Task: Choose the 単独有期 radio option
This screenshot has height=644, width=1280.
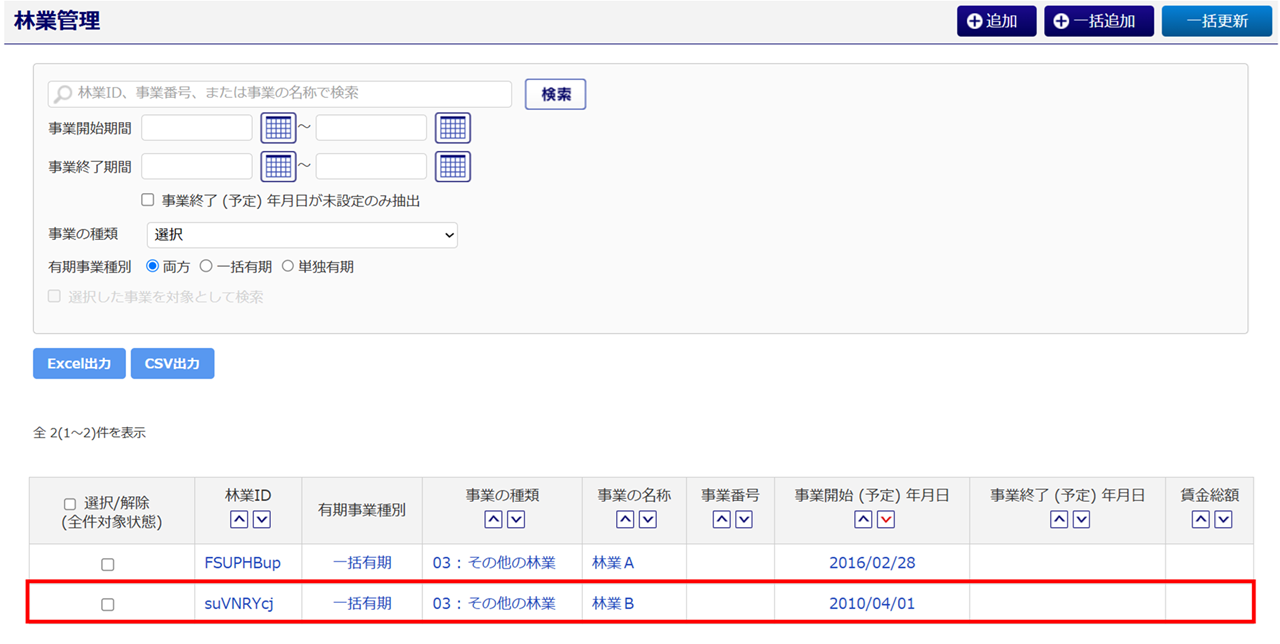Action: pyautogui.click(x=288, y=267)
